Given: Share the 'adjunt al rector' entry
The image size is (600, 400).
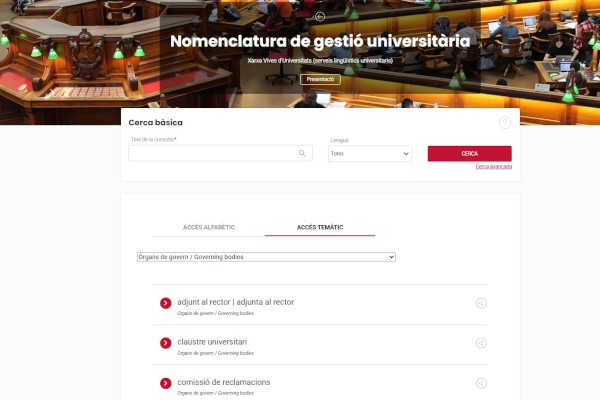Looking at the screenshot, I should tap(481, 303).
